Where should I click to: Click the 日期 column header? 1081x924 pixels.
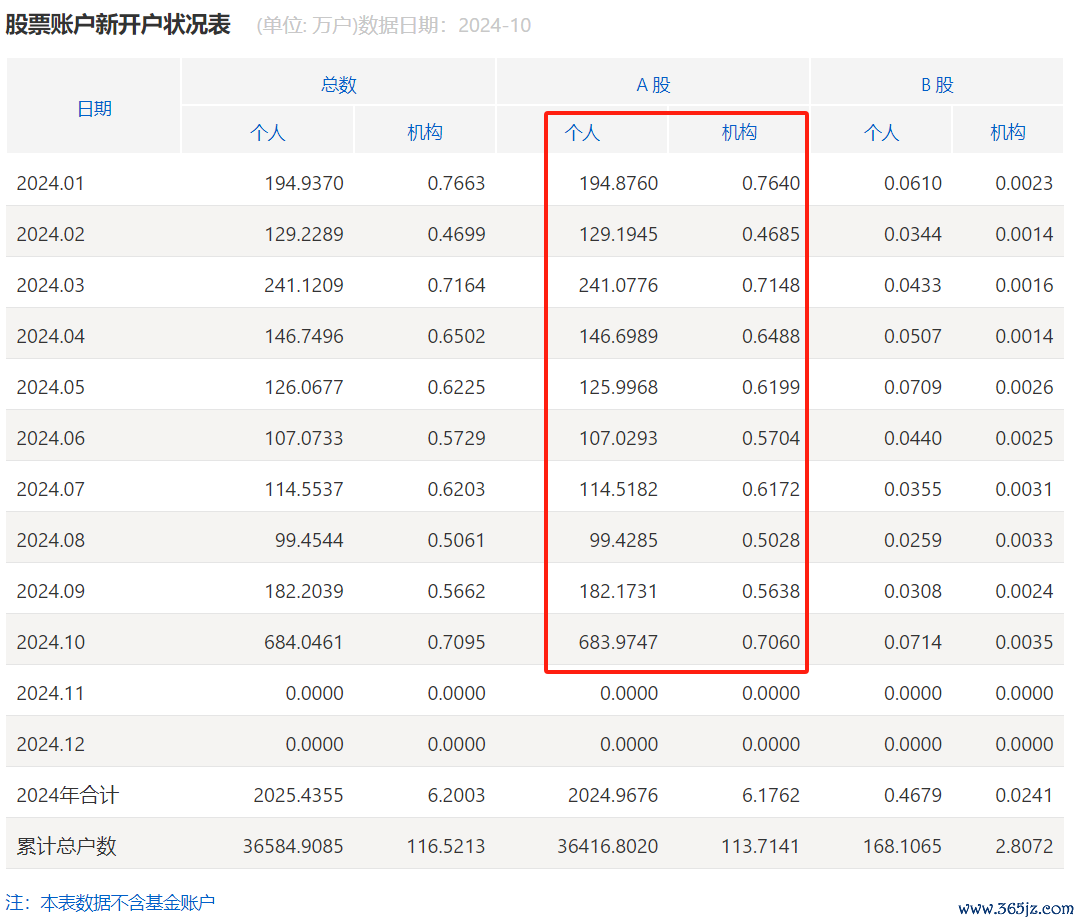(x=94, y=108)
